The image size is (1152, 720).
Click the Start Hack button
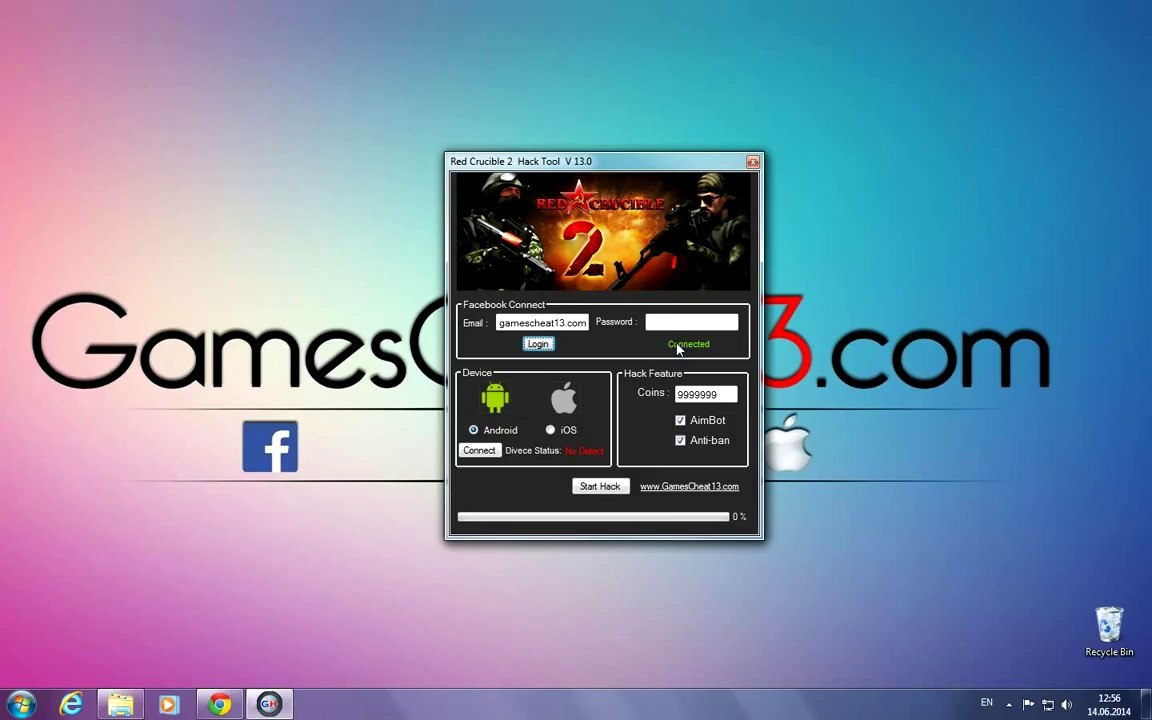click(x=600, y=486)
